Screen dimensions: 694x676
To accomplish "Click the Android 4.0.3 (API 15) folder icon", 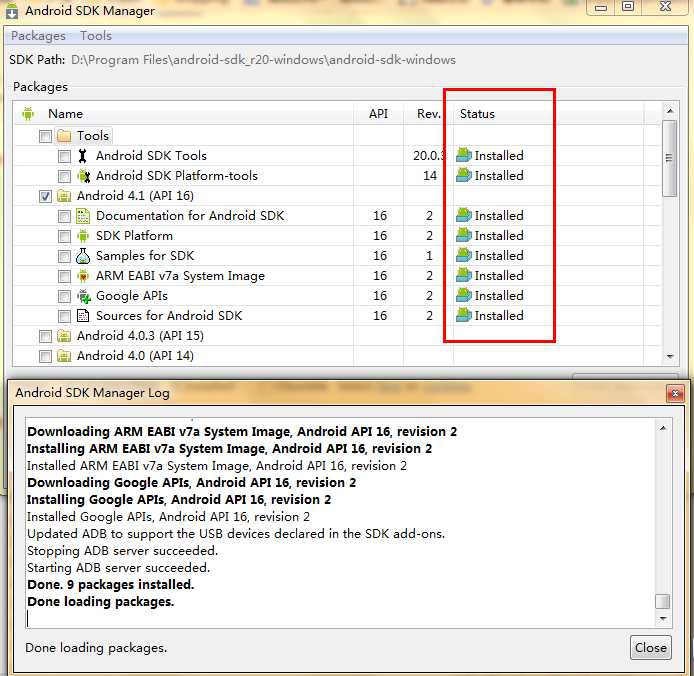I will click(64, 336).
